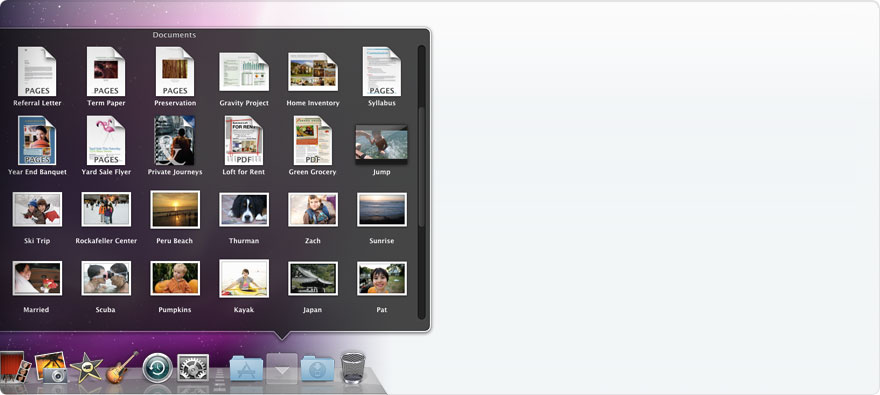Viewport: 880px width, 395px height.
Task: Launch iMovie star icon in Dock
Action: (x=86, y=368)
